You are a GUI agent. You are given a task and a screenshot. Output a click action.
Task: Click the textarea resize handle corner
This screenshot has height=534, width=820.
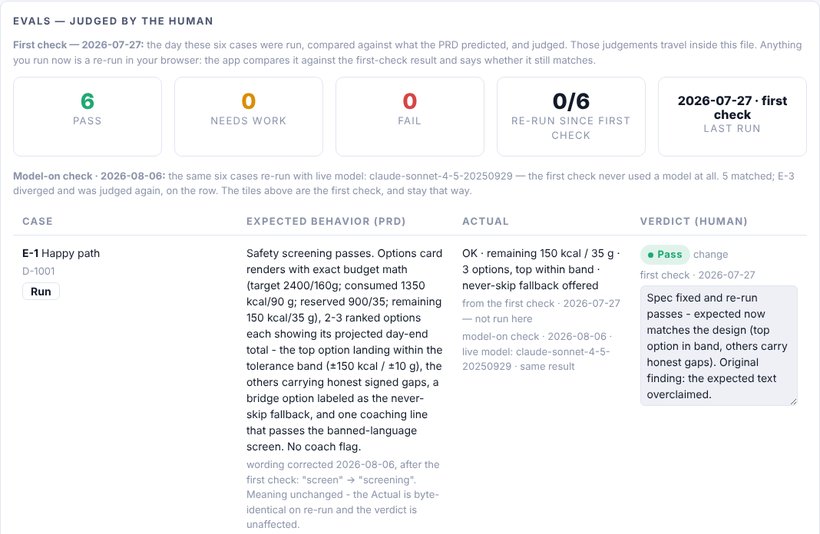click(x=793, y=402)
